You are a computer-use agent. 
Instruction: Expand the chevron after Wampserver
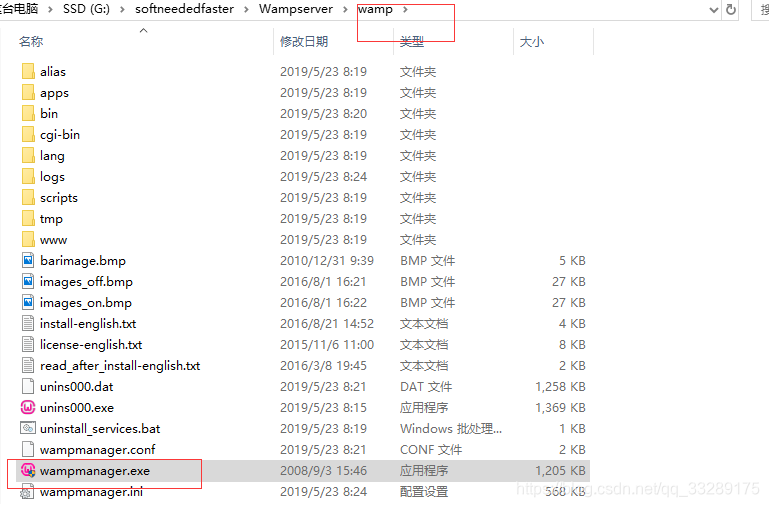[x=346, y=9]
